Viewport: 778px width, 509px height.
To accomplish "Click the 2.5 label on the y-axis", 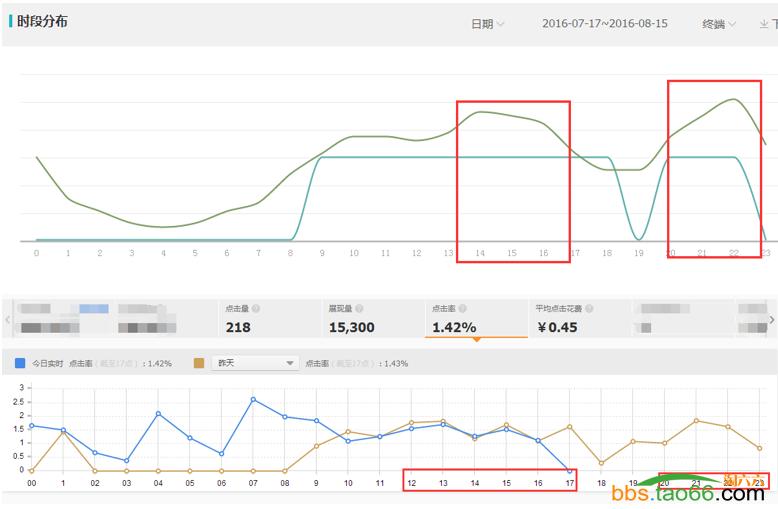I will tap(18, 401).
